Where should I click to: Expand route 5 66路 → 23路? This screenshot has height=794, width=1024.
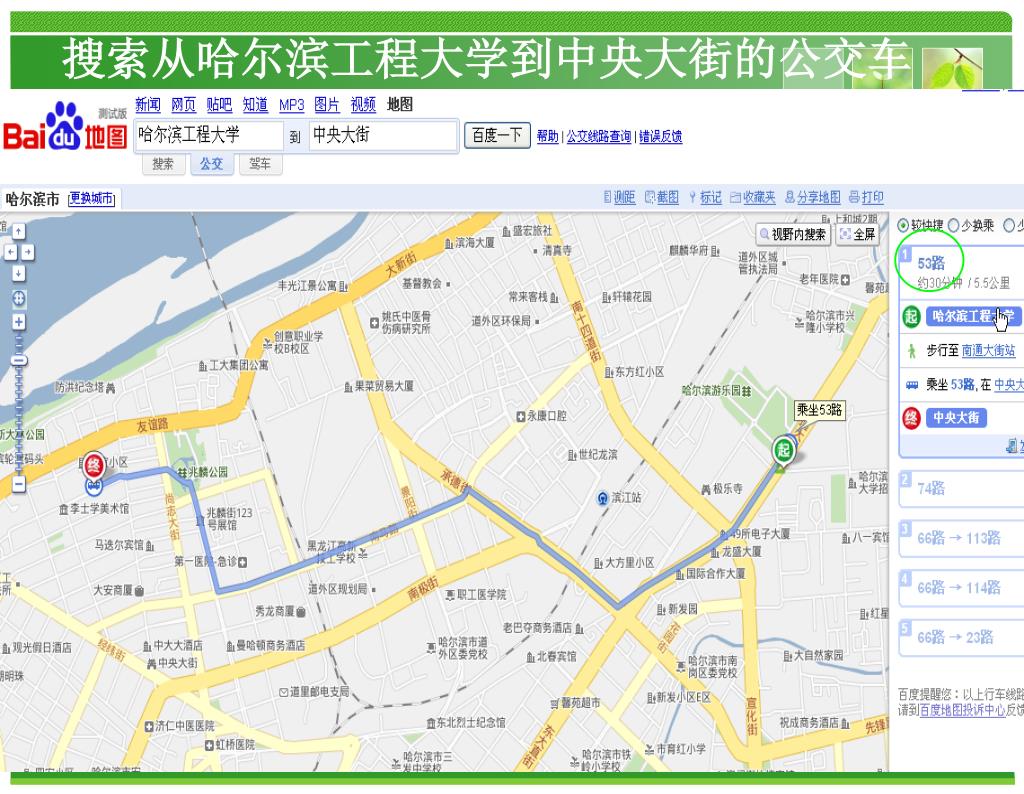click(x=961, y=637)
